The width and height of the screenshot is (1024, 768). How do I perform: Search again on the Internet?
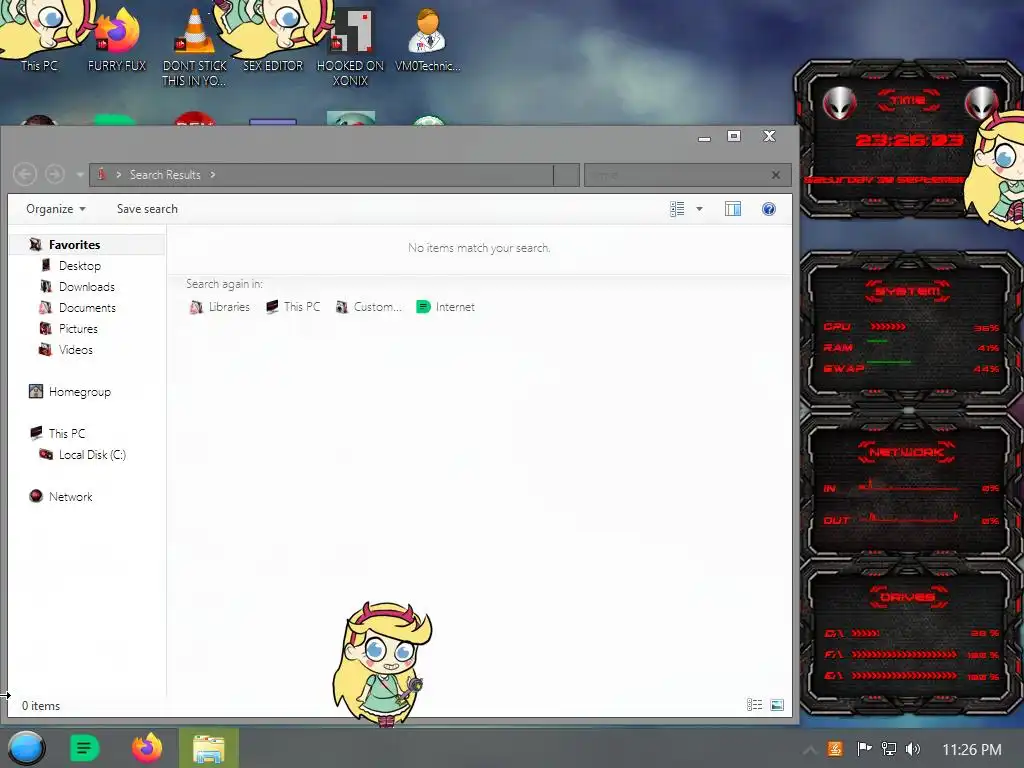click(x=445, y=307)
